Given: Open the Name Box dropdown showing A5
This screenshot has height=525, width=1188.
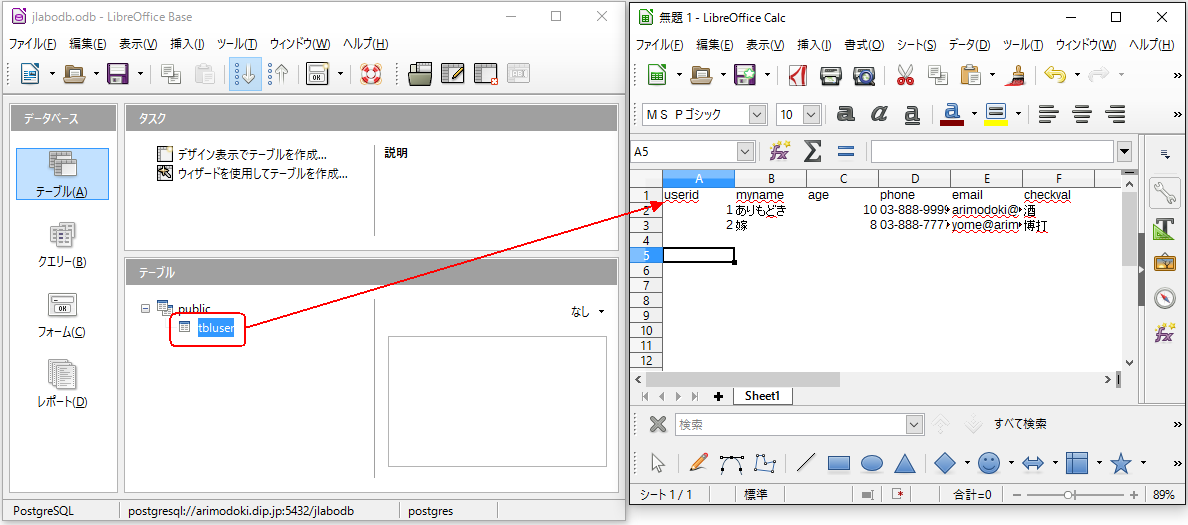Looking at the screenshot, I should pyautogui.click(x=744, y=152).
